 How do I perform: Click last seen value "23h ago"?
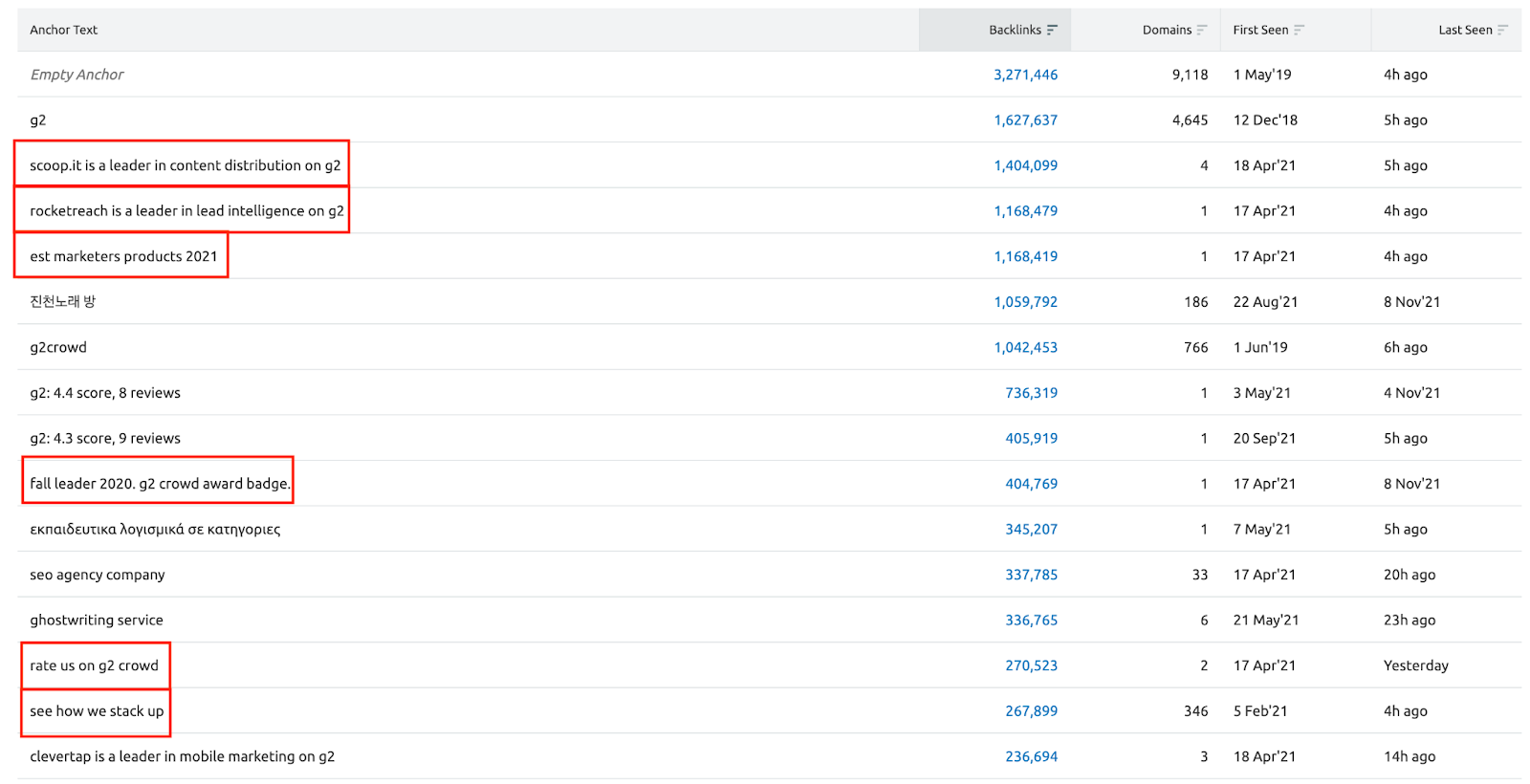pyautogui.click(x=1410, y=620)
